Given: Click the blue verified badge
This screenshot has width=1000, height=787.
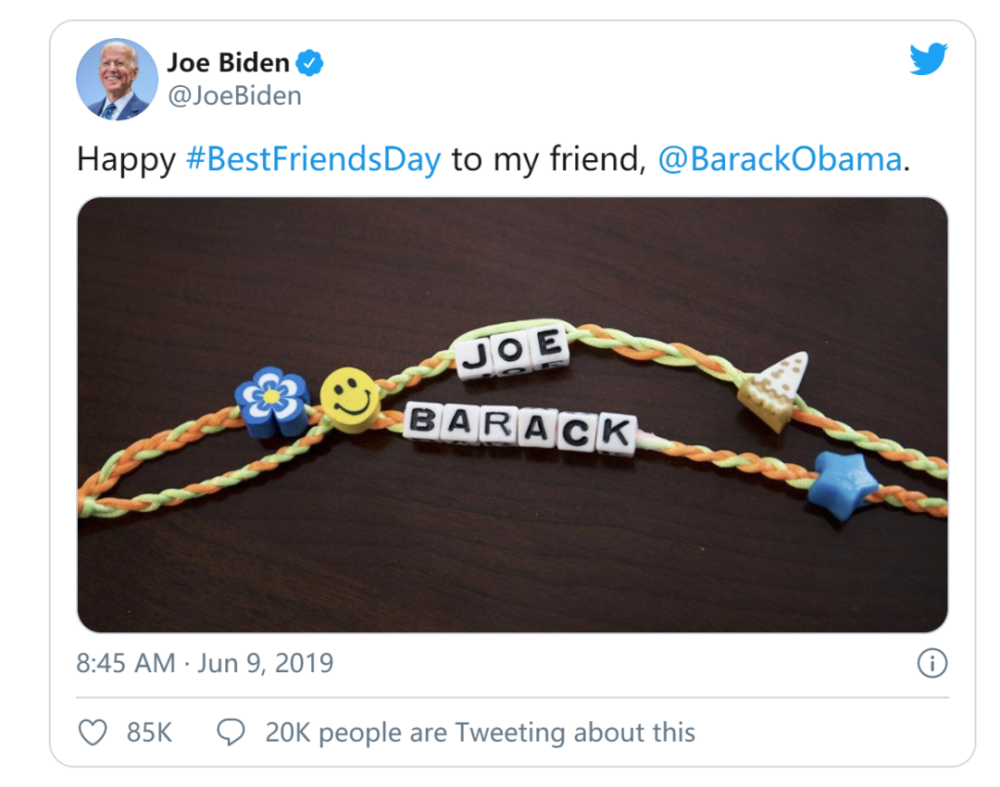Looking at the screenshot, I should point(311,63).
